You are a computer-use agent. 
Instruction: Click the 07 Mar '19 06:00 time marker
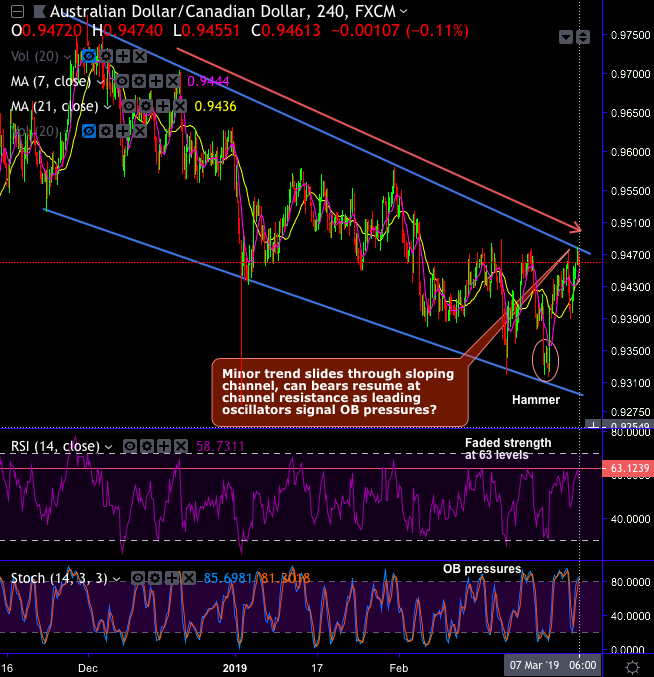(x=553, y=665)
